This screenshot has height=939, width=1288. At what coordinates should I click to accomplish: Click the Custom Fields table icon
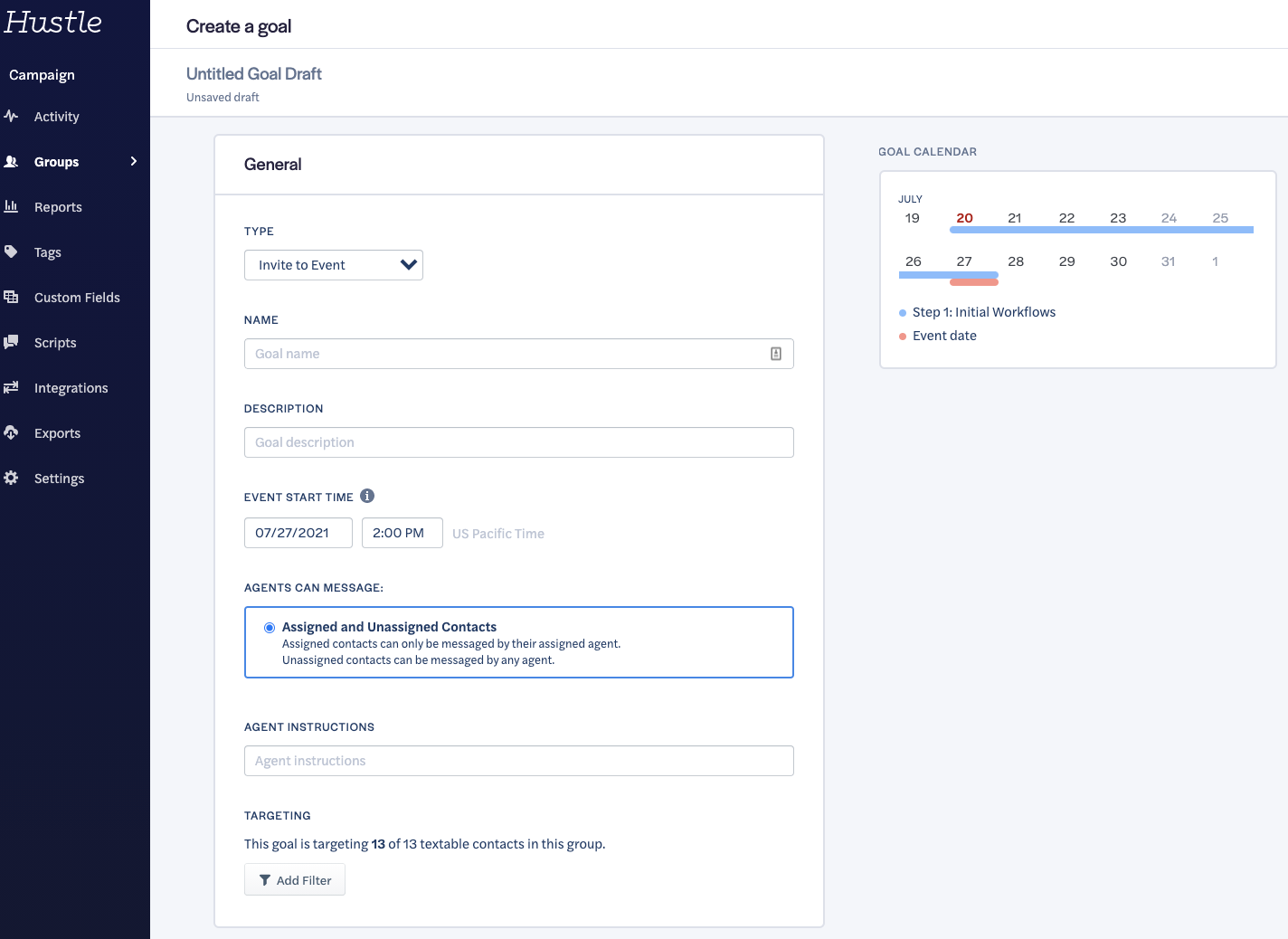tap(11, 297)
